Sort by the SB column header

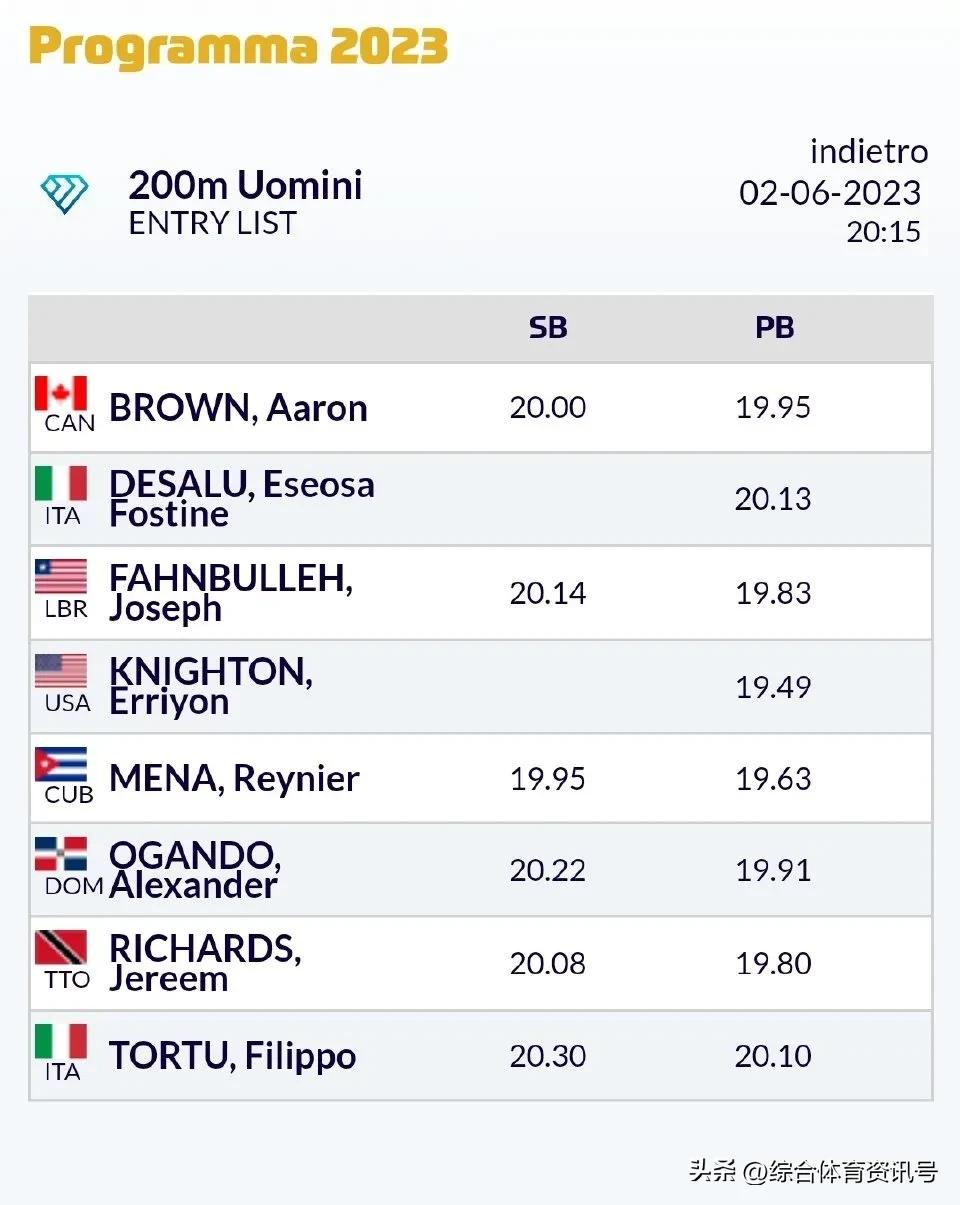548,328
